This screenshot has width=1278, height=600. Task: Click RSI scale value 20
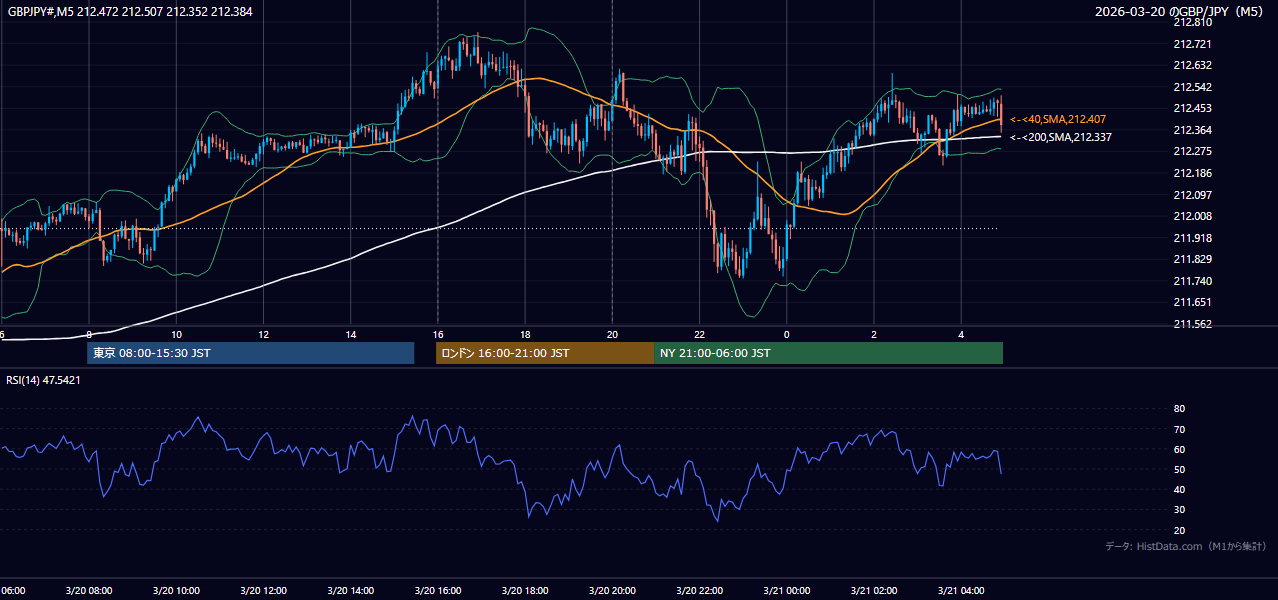click(1180, 530)
